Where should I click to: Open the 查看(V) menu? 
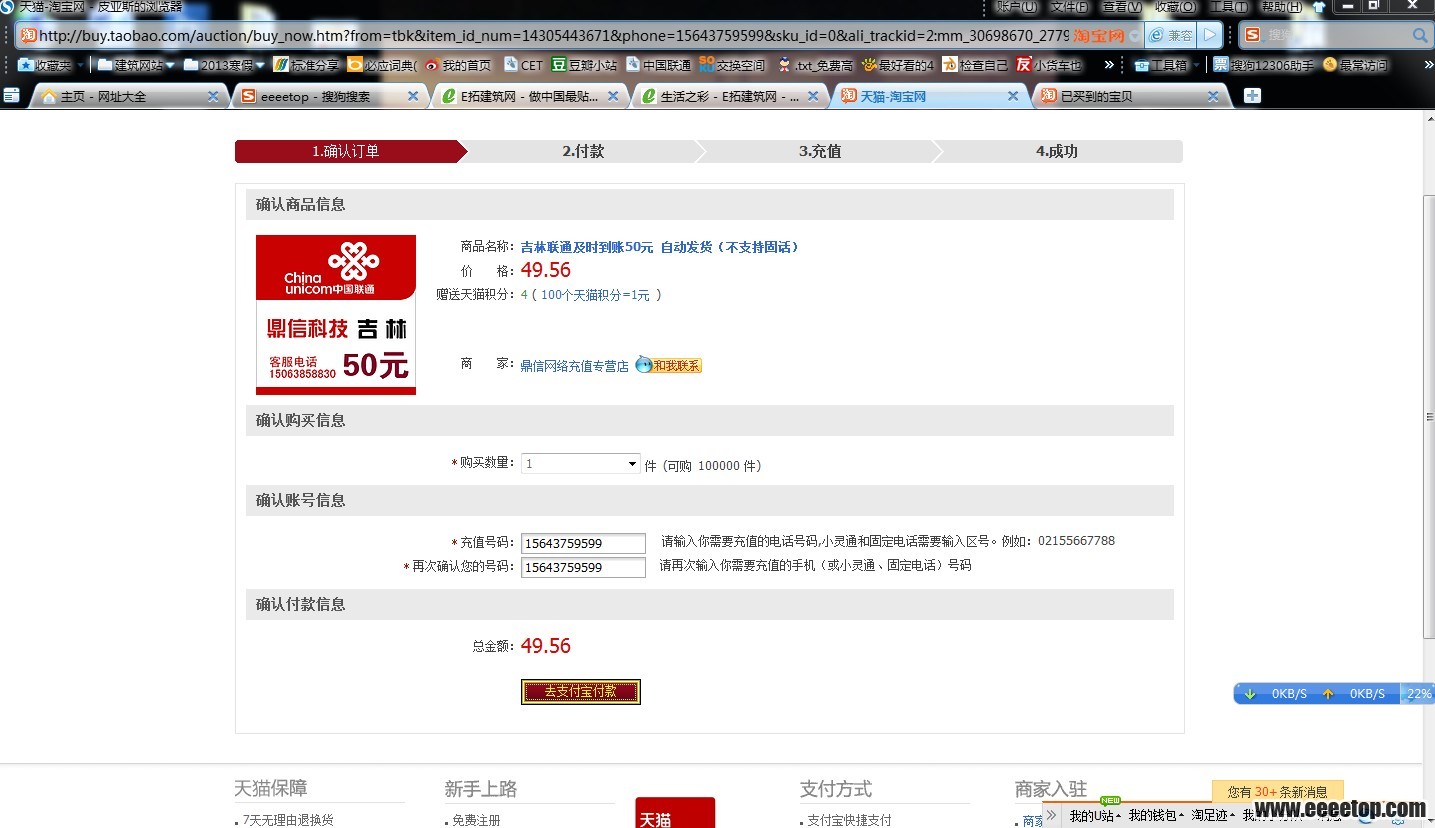[x=1121, y=6]
